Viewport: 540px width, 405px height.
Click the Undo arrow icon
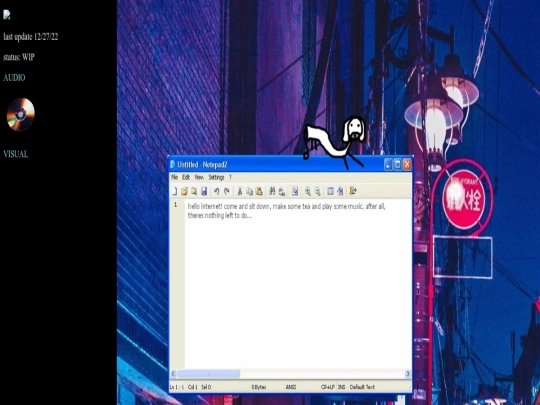point(217,191)
